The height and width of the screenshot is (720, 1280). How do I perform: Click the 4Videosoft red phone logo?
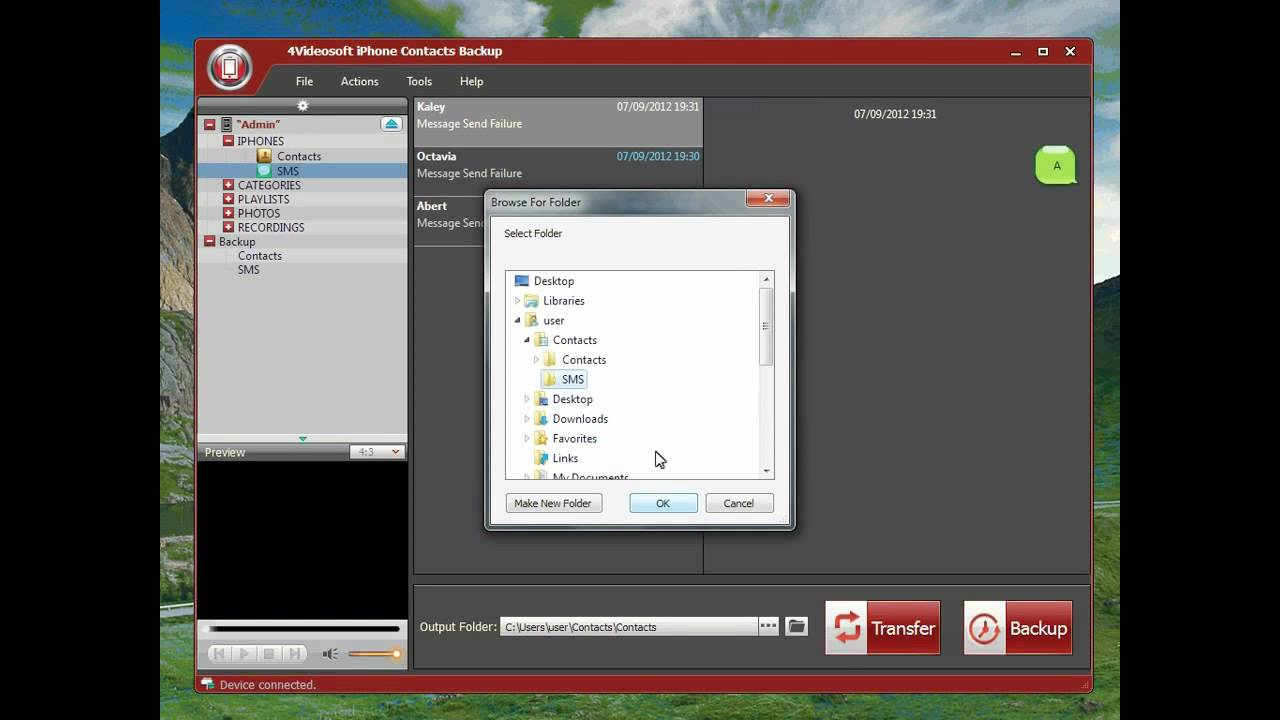229,68
